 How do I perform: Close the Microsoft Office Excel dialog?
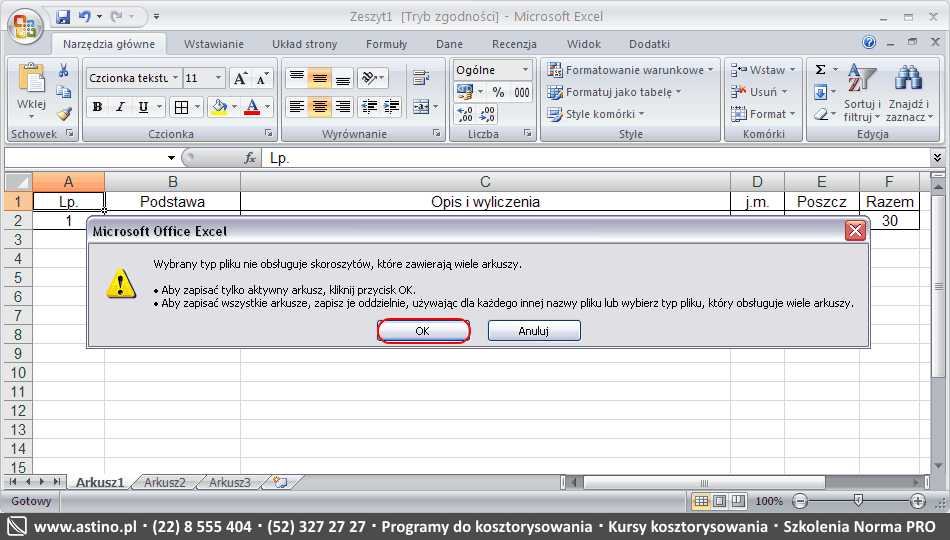point(855,230)
